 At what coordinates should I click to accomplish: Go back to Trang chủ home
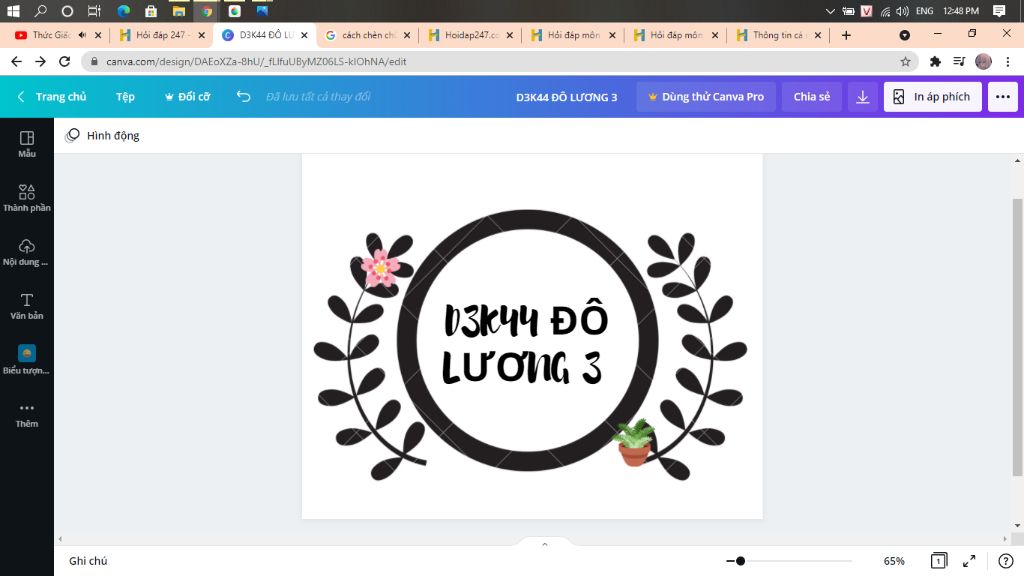[x=52, y=97]
